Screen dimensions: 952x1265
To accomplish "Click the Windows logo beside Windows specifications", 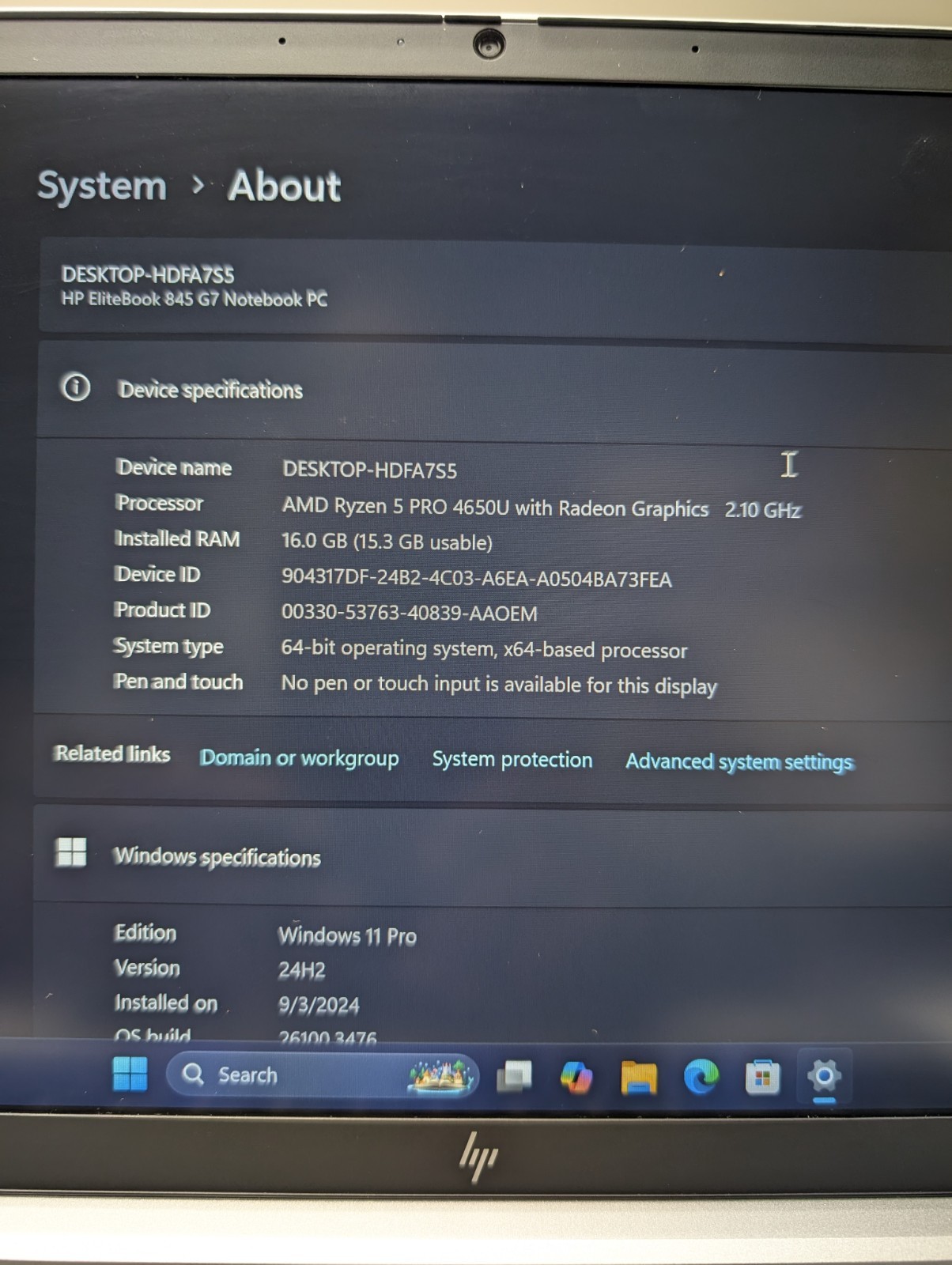I will 71,852.
